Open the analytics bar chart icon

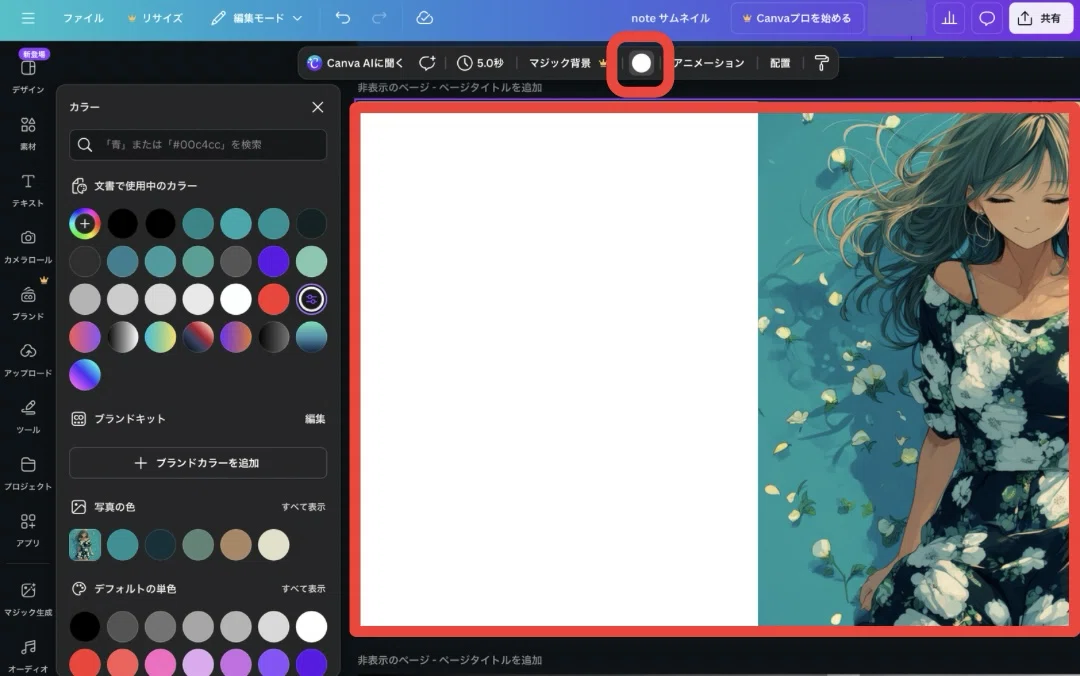[x=949, y=18]
